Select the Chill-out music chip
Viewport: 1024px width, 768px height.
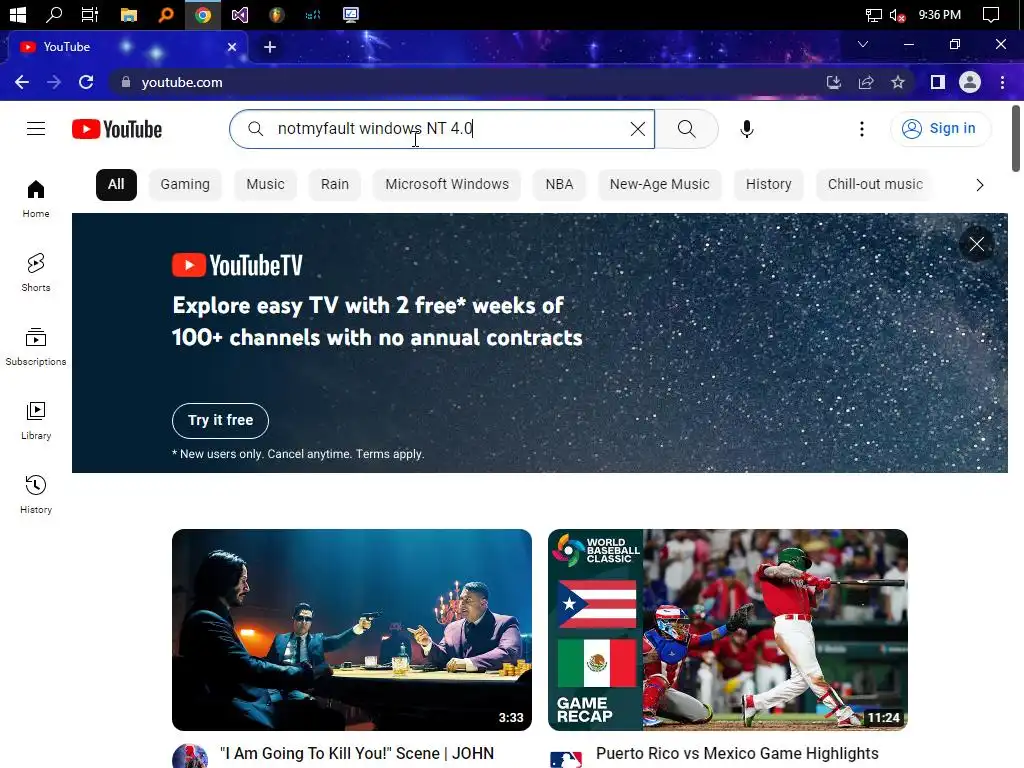click(875, 185)
